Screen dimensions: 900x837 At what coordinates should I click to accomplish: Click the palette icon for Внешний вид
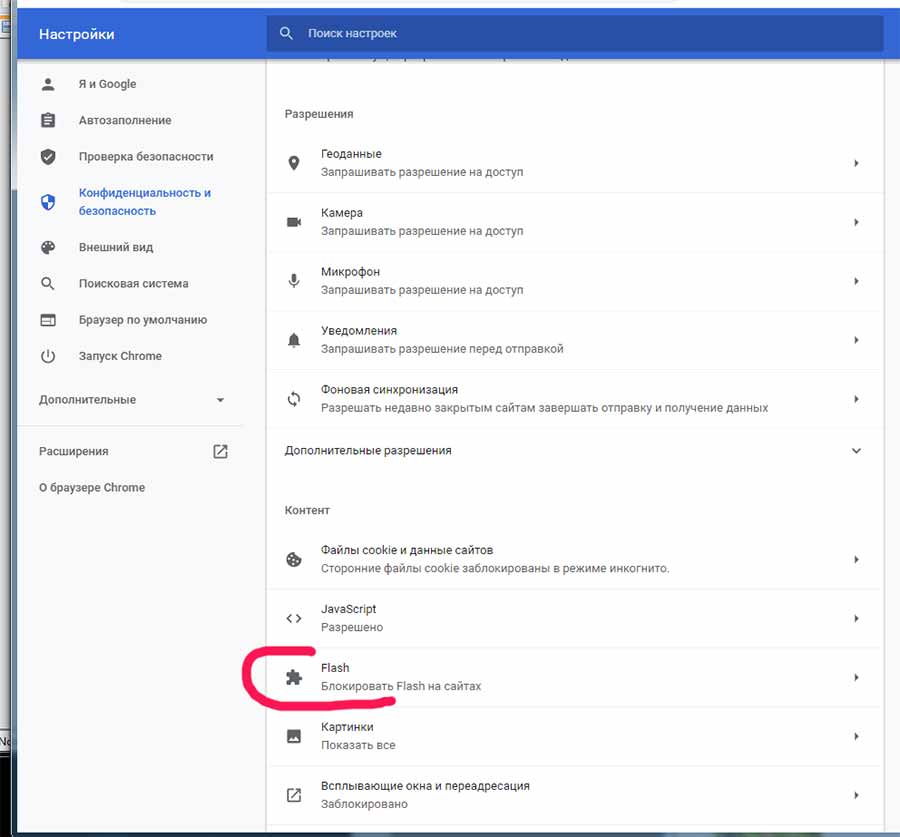point(48,247)
